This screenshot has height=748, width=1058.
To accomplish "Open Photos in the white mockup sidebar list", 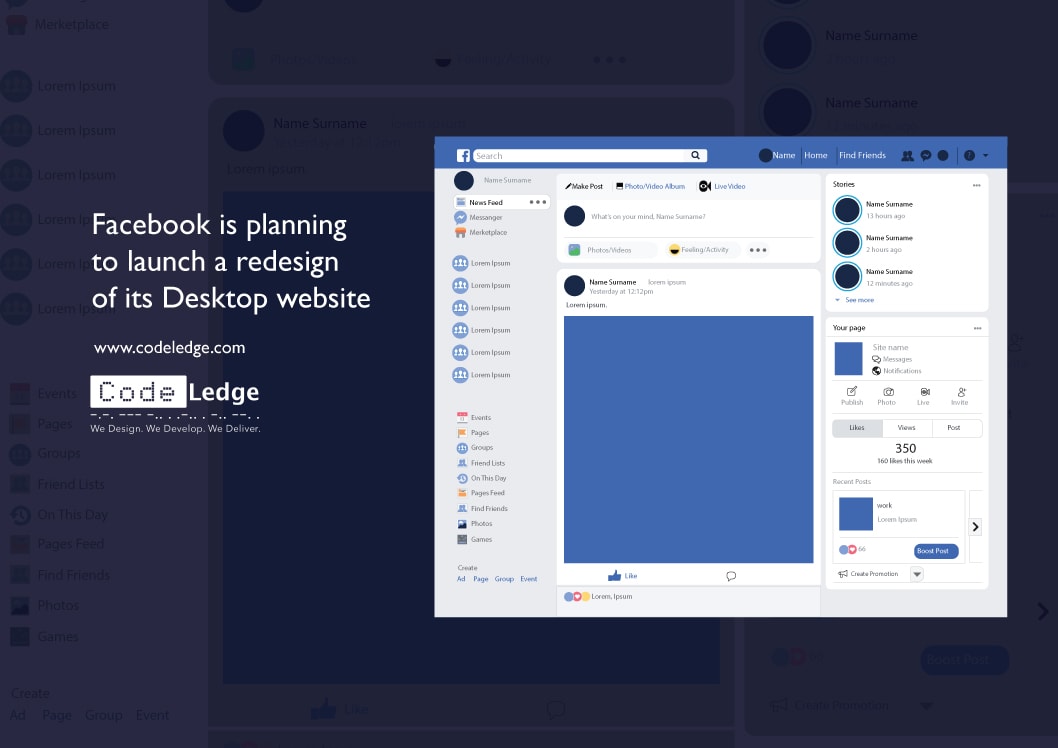I will coord(474,524).
